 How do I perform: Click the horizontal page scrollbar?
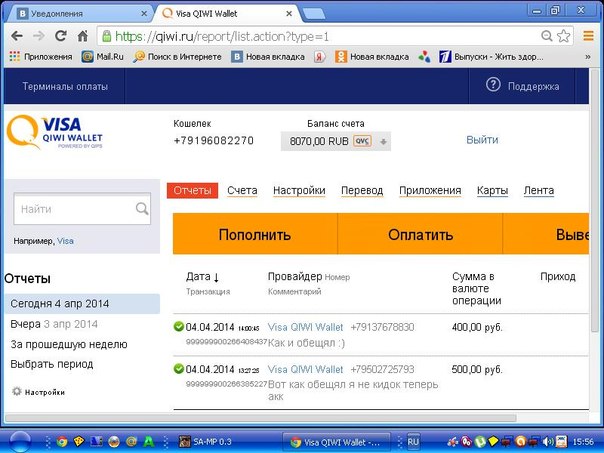coord(260,418)
